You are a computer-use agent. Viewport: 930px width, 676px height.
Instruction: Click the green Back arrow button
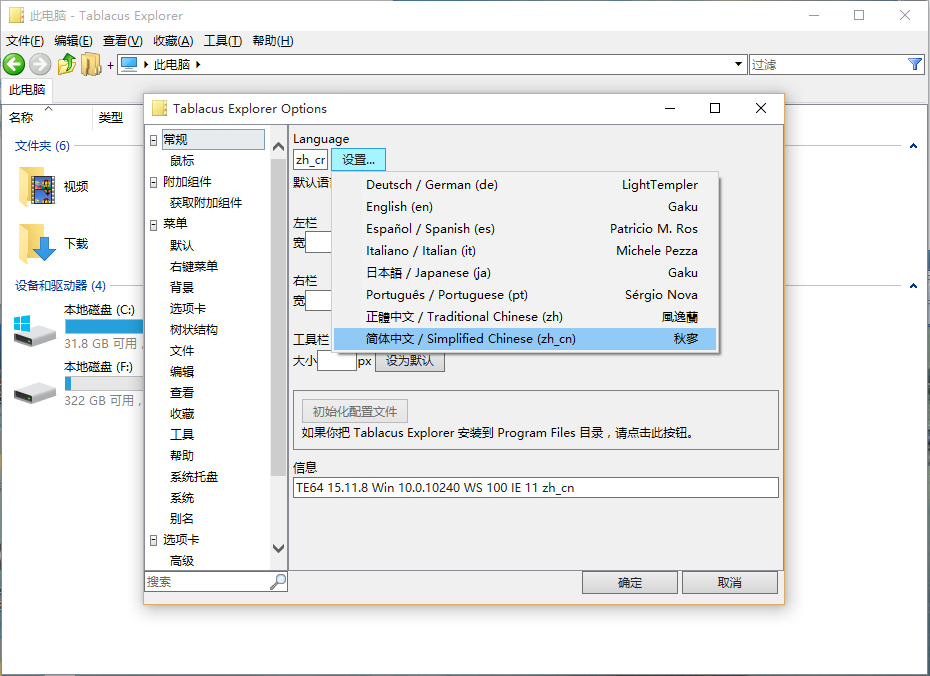click(x=13, y=65)
